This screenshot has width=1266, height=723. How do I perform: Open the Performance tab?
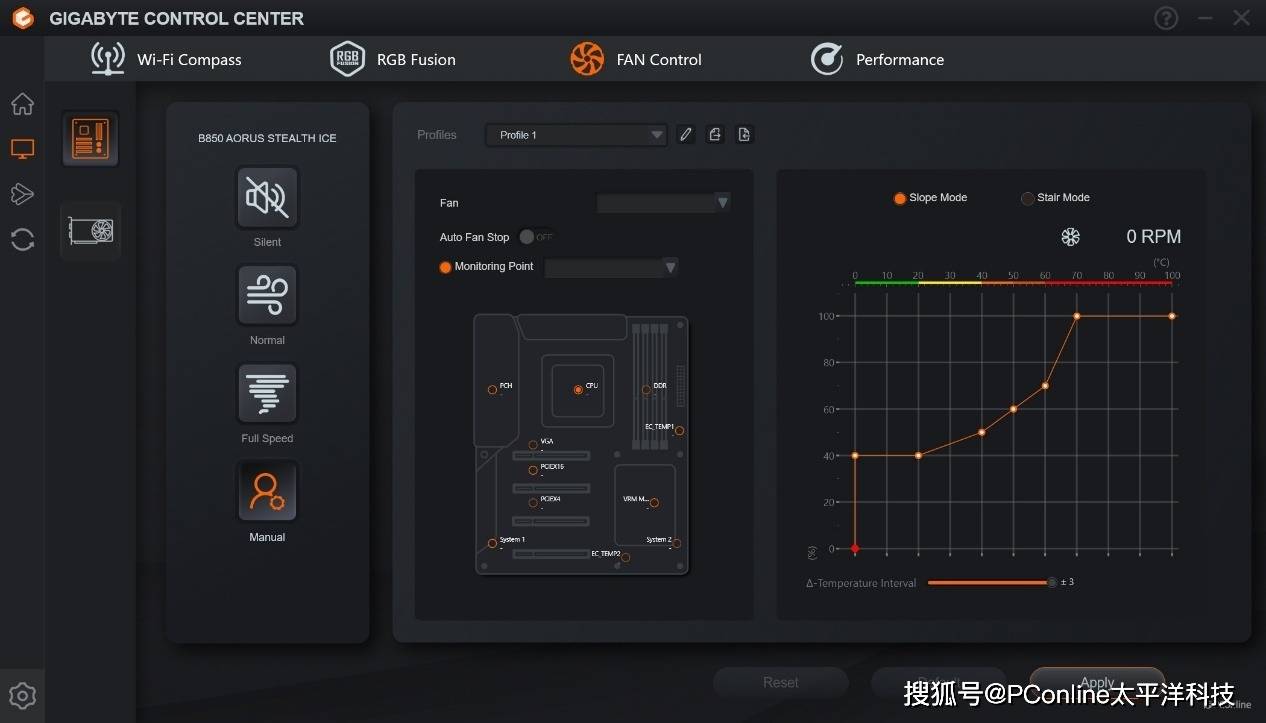point(877,60)
